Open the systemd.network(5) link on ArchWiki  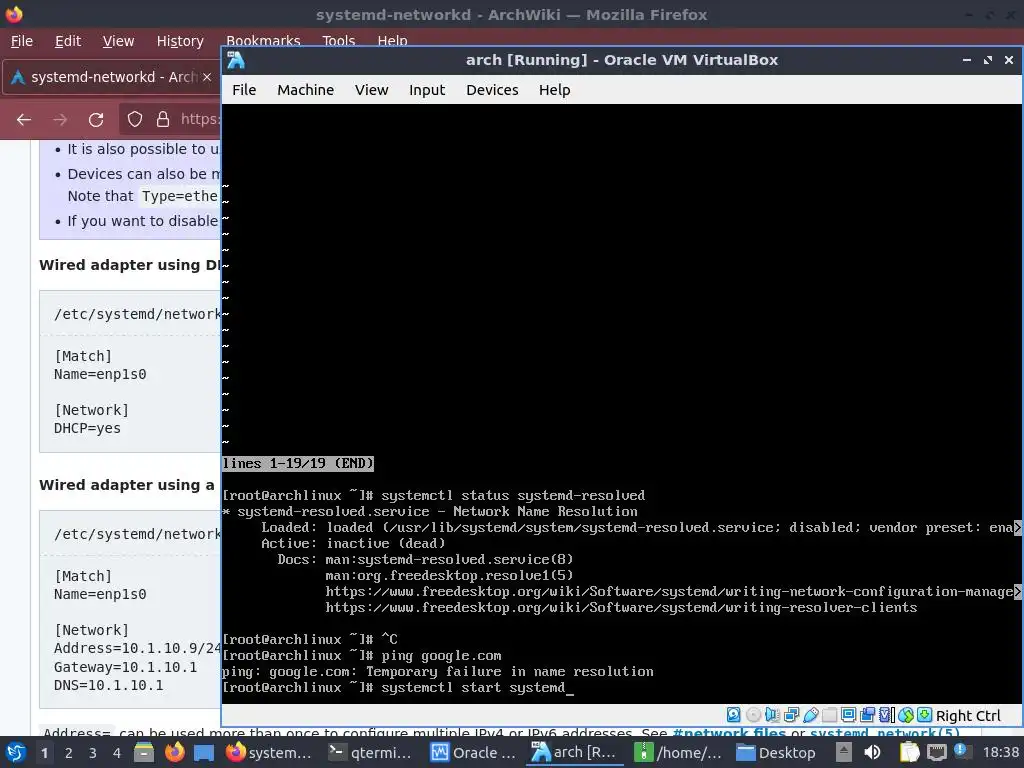pos(884,733)
